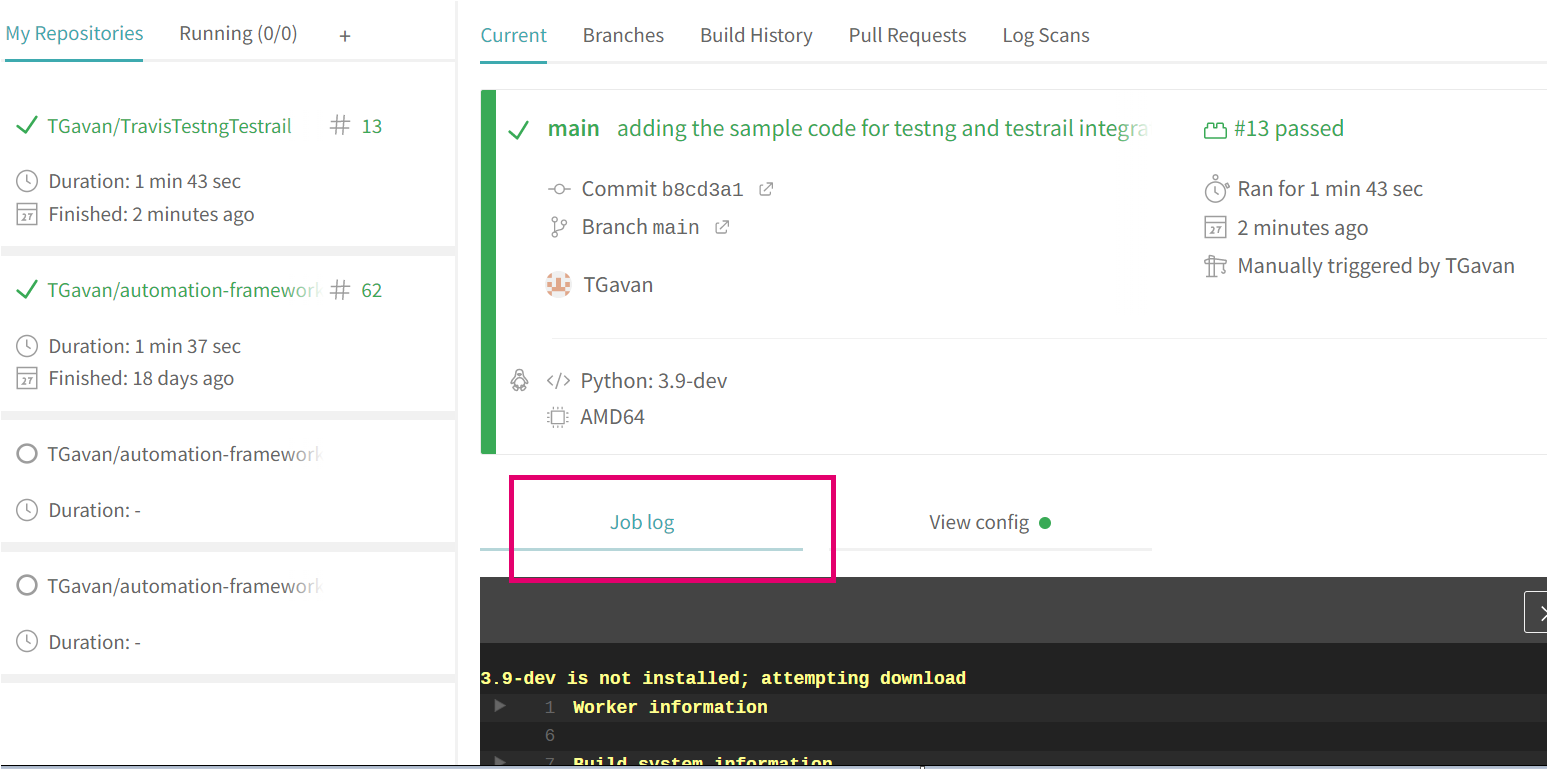Image resolution: width=1548 pixels, height=770 pixels.
Task: Open the Build History tab
Action: tap(756, 36)
